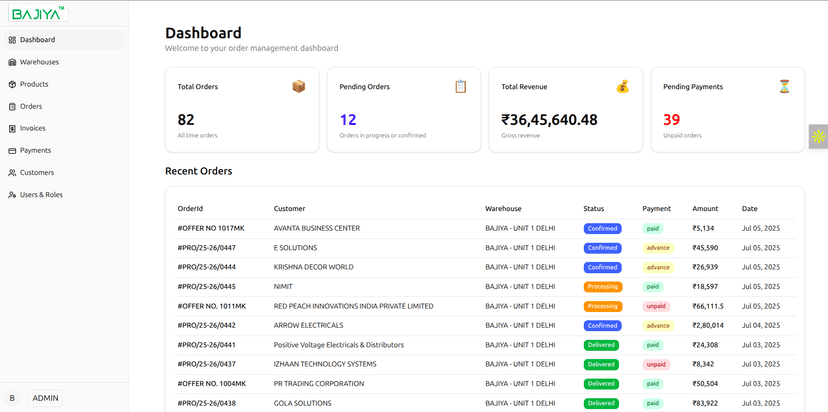Click customer Positive Voltage Electricals & Distributors

tap(338, 345)
